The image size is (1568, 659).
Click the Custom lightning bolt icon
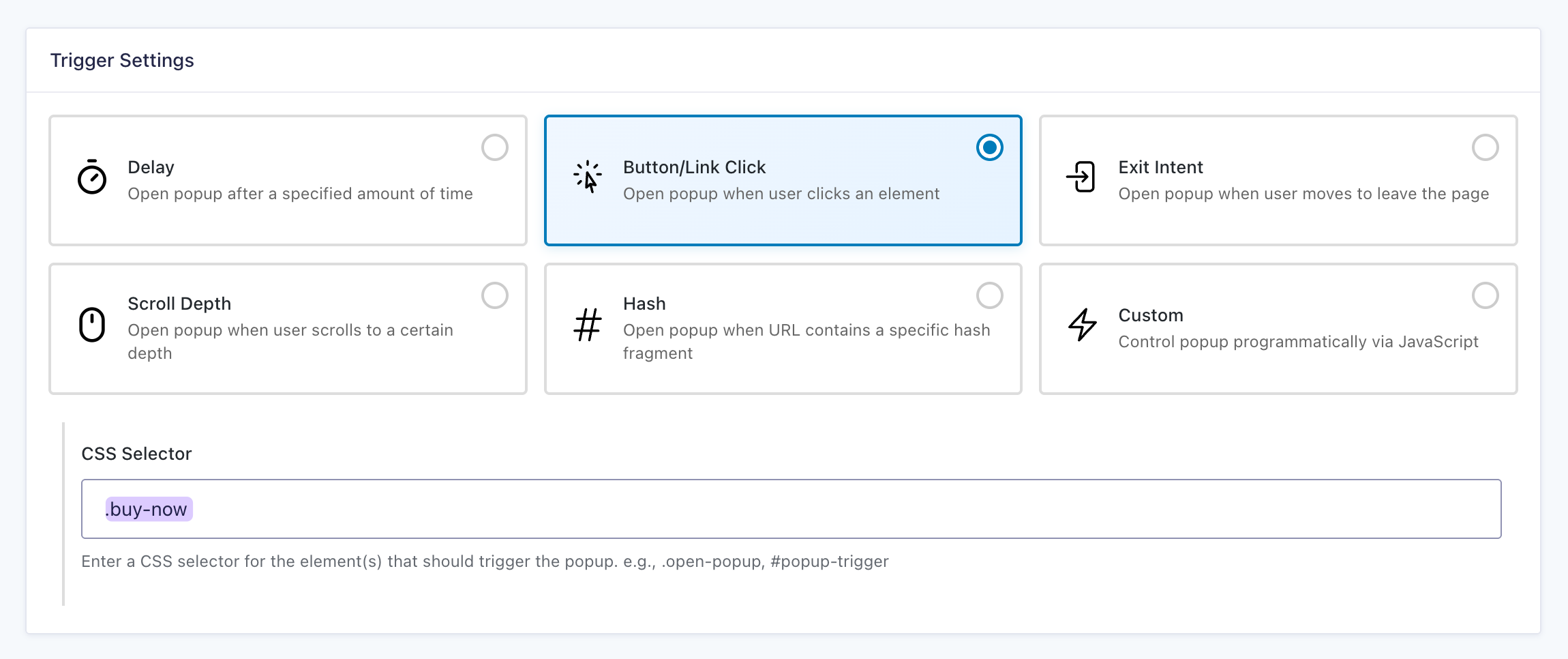(1082, 325)
